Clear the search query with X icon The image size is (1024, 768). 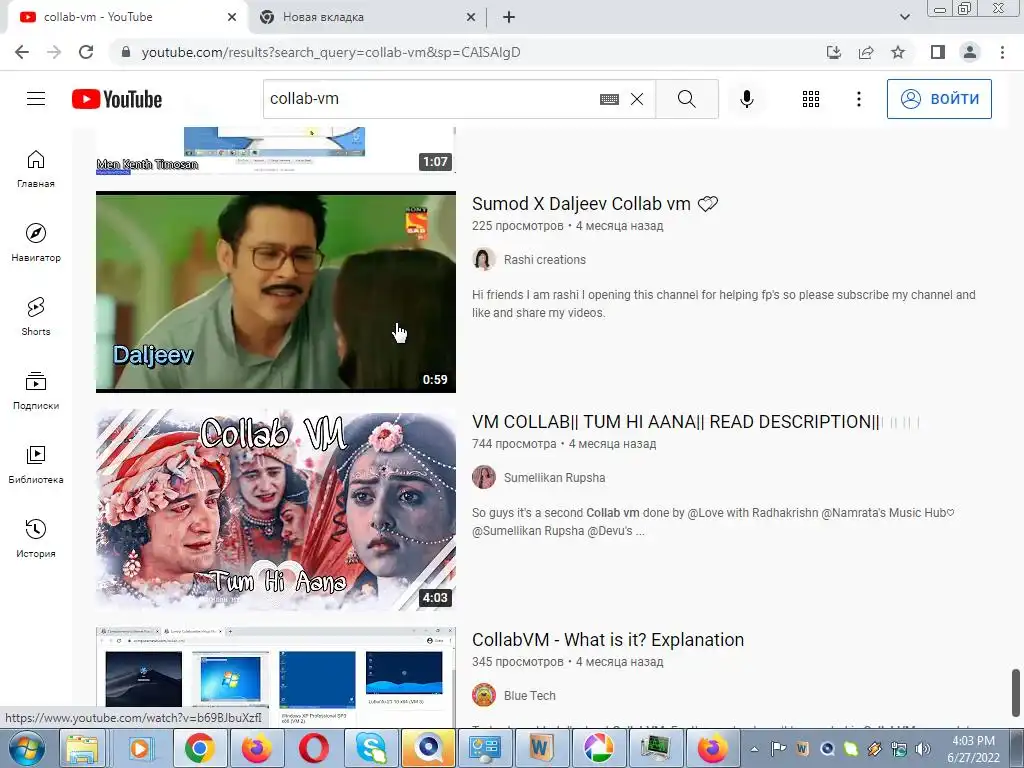point(637,99)
